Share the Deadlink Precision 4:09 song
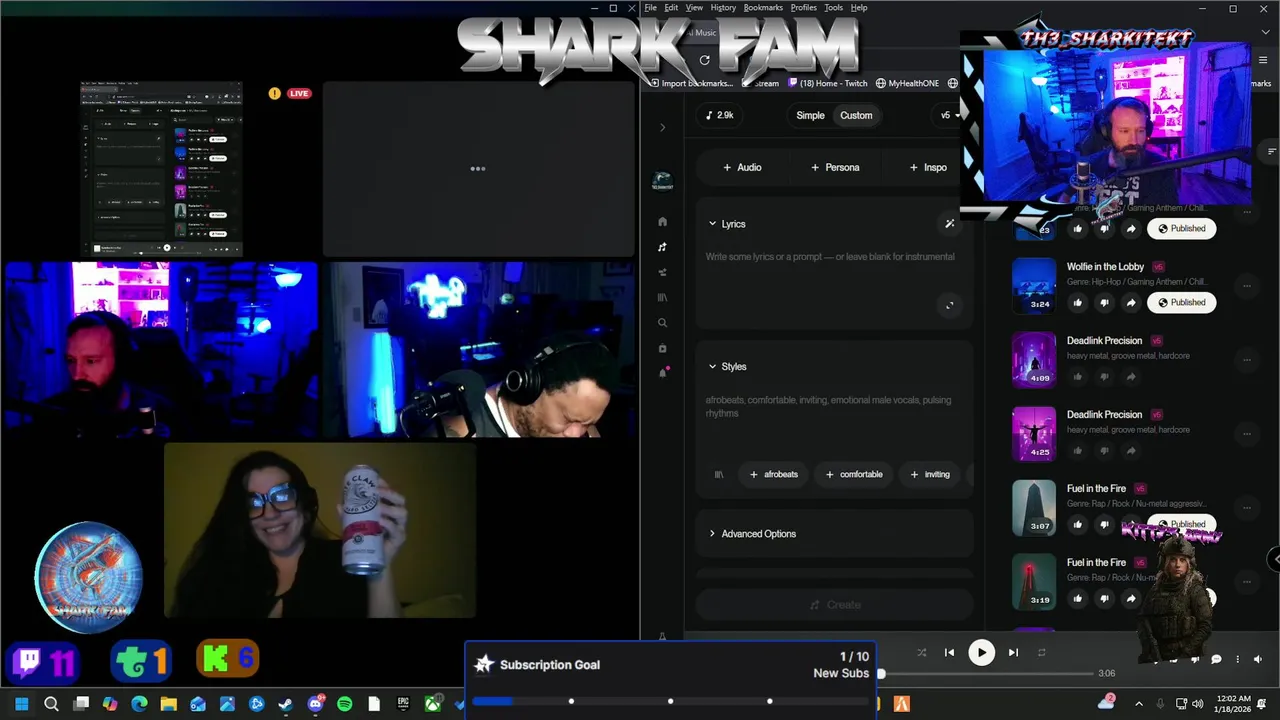The width and height of the screenshot is (1280, 720). pos(1130,377)
